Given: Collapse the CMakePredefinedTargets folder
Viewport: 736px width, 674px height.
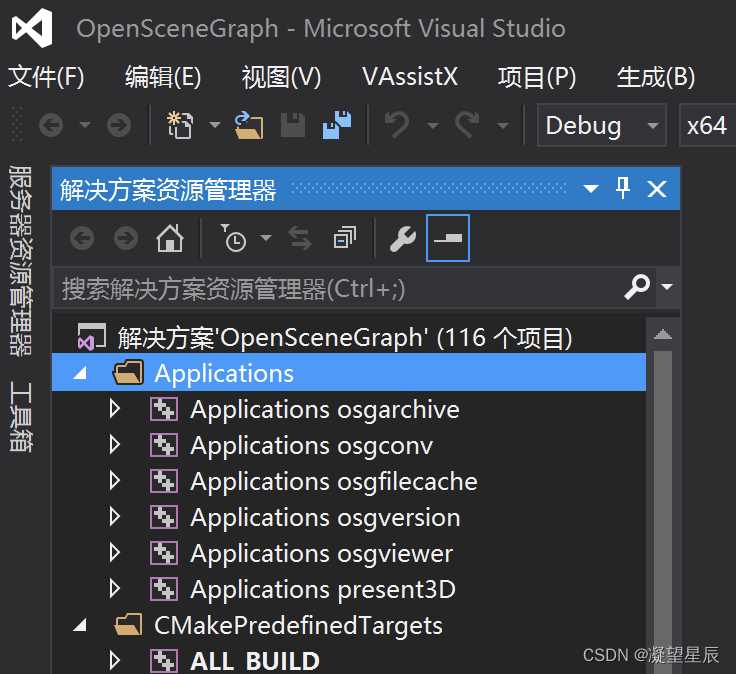Looking at the screenshot, I should click(x=81, y=625).
